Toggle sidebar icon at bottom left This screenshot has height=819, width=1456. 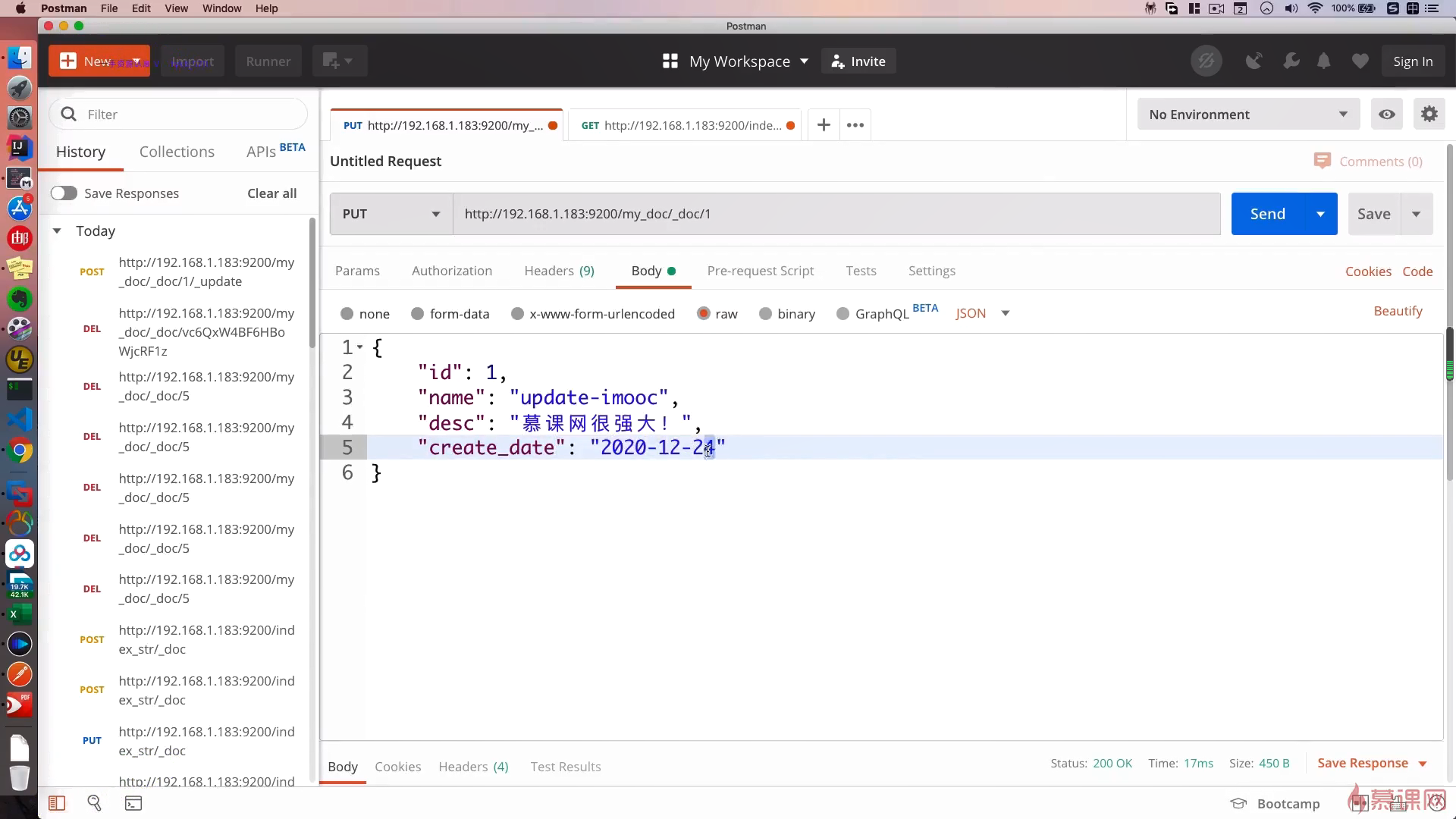click(x=57, y=803)
